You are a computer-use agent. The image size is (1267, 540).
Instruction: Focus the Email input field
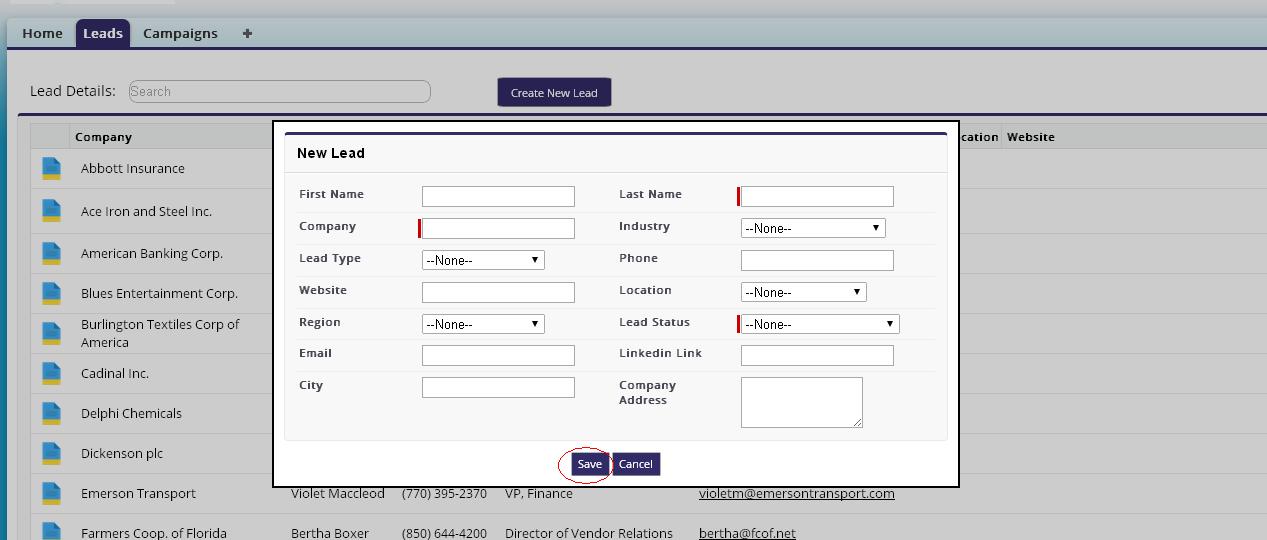pyautogui.click(x=498, y=355)
